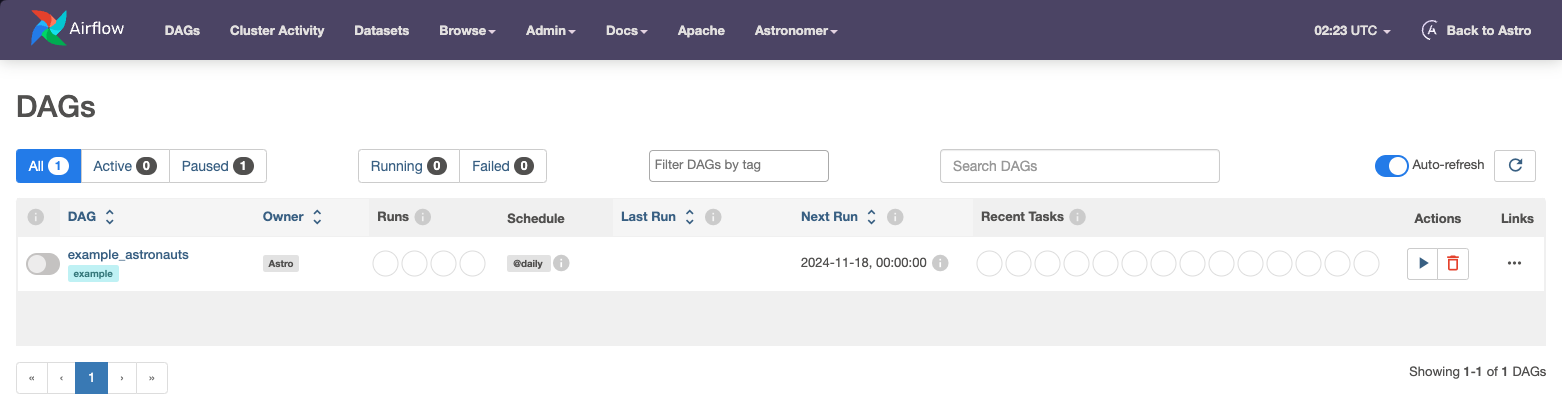Delete the example_astronauts DAG with trash icon
Screen dimensions: 1562x404
(1453, 264)
